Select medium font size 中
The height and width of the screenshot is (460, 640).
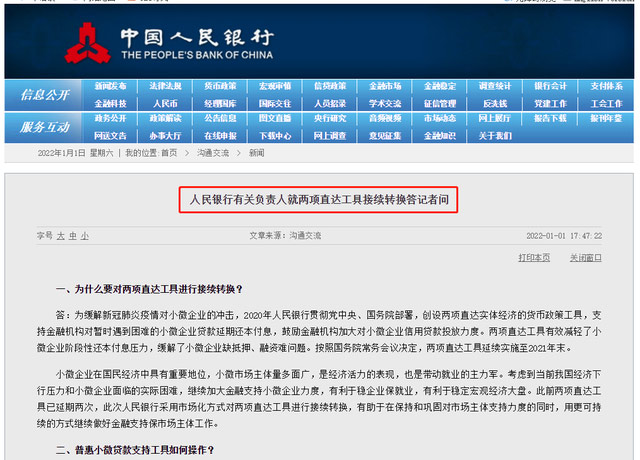72,235
